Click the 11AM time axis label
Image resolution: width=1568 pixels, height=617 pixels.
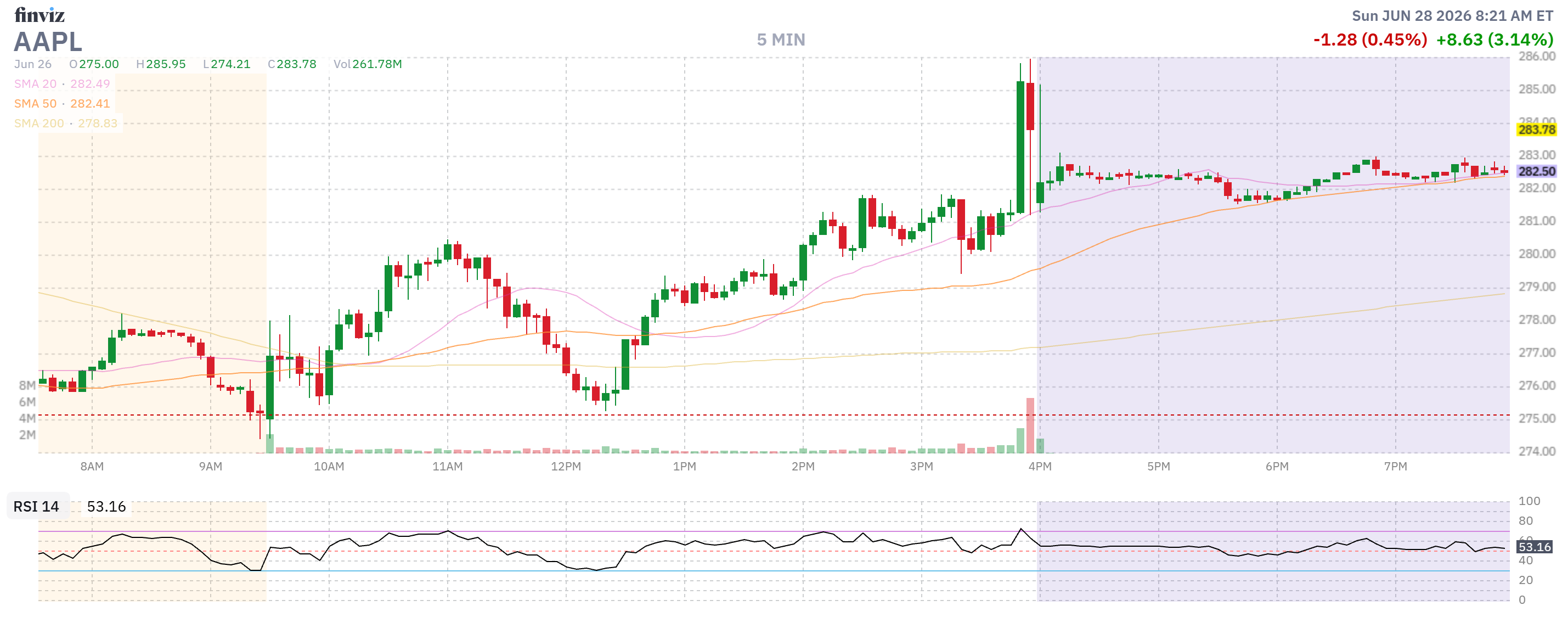coord(447,467)
